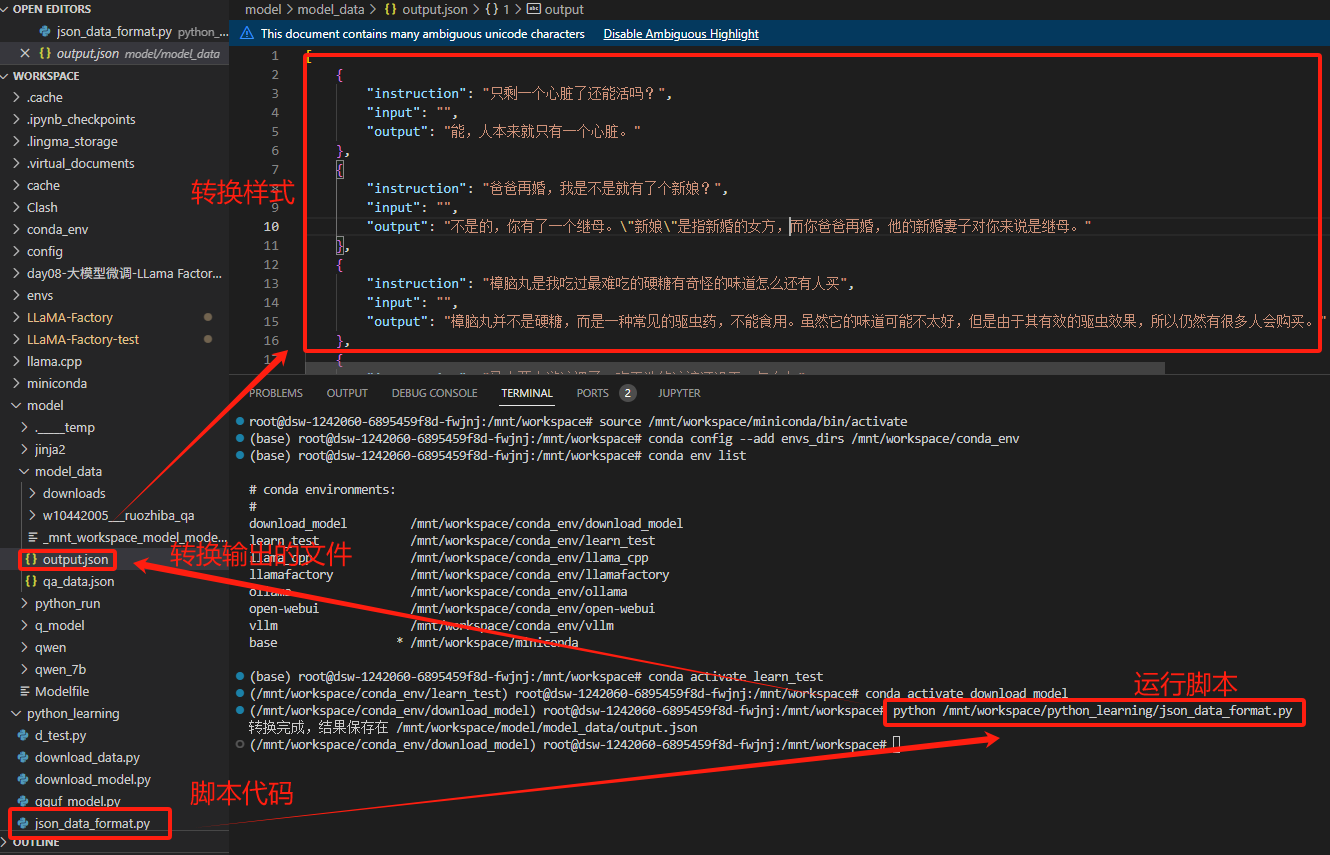Expand the .lingma_storage folder
Screen dimensions: 1330x855
click(72, 141)
